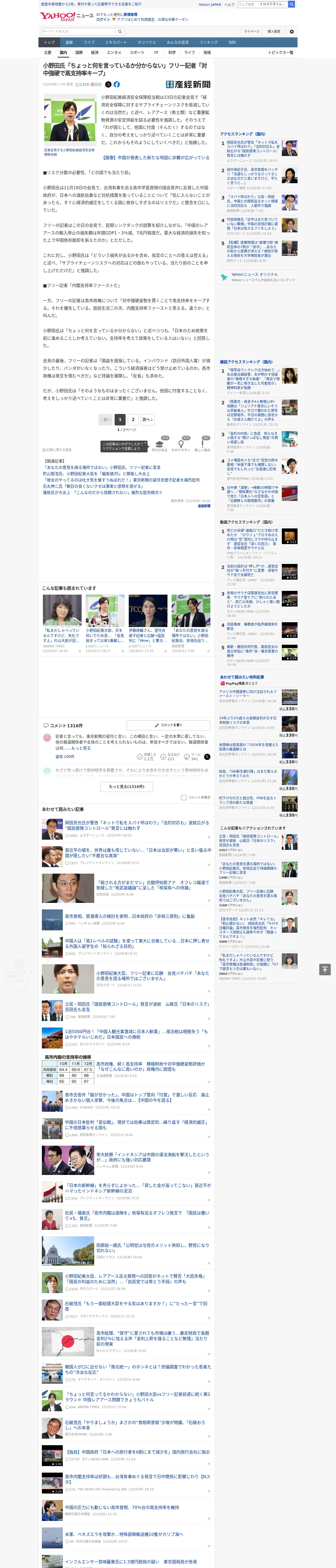This screenshot has width=336, height=1568.
Task: Click なるほど reaction on first comment
Action: [x=171, y=757]
